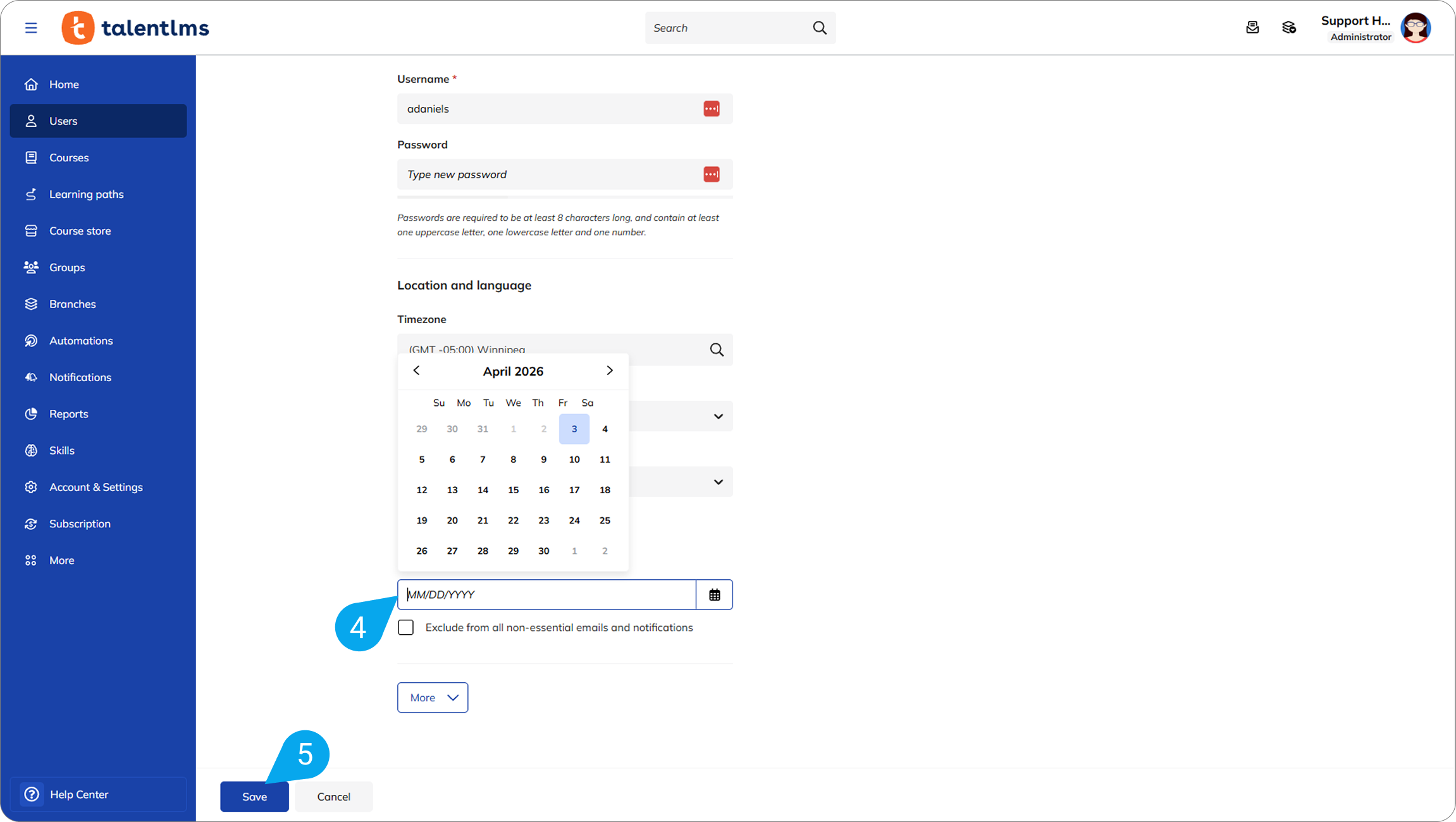Go to previous month in calendar
Screen dimensions: 1456x822
pyautogui.click(x=416, y=371)
